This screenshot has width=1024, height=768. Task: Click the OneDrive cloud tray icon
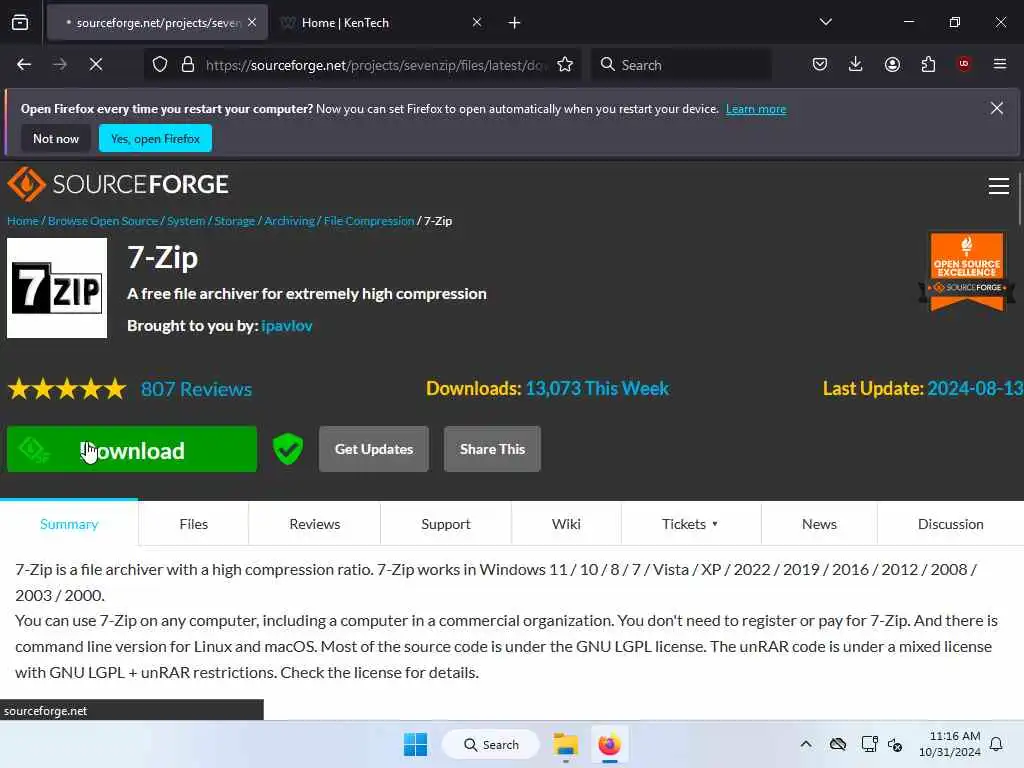point(838,744)
